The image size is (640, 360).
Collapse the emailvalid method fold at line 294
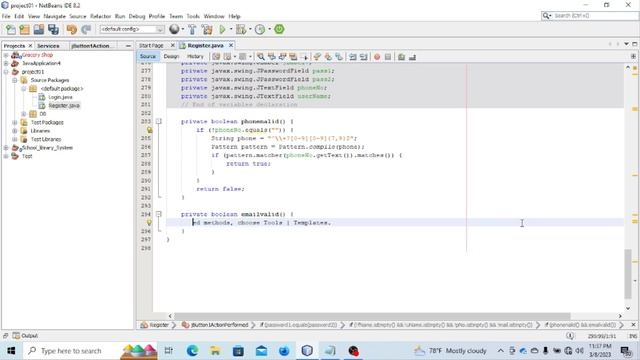click(158, 214)
